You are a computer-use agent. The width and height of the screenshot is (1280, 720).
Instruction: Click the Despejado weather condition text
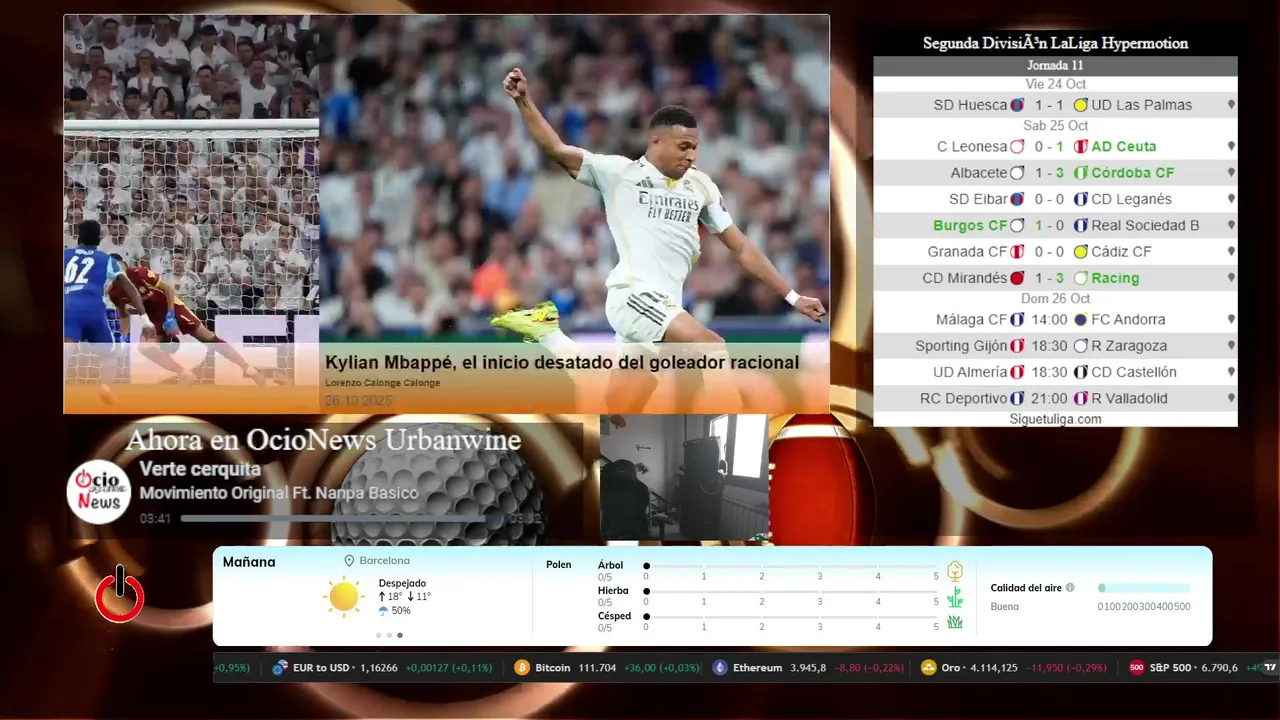[x=402, y=583]
